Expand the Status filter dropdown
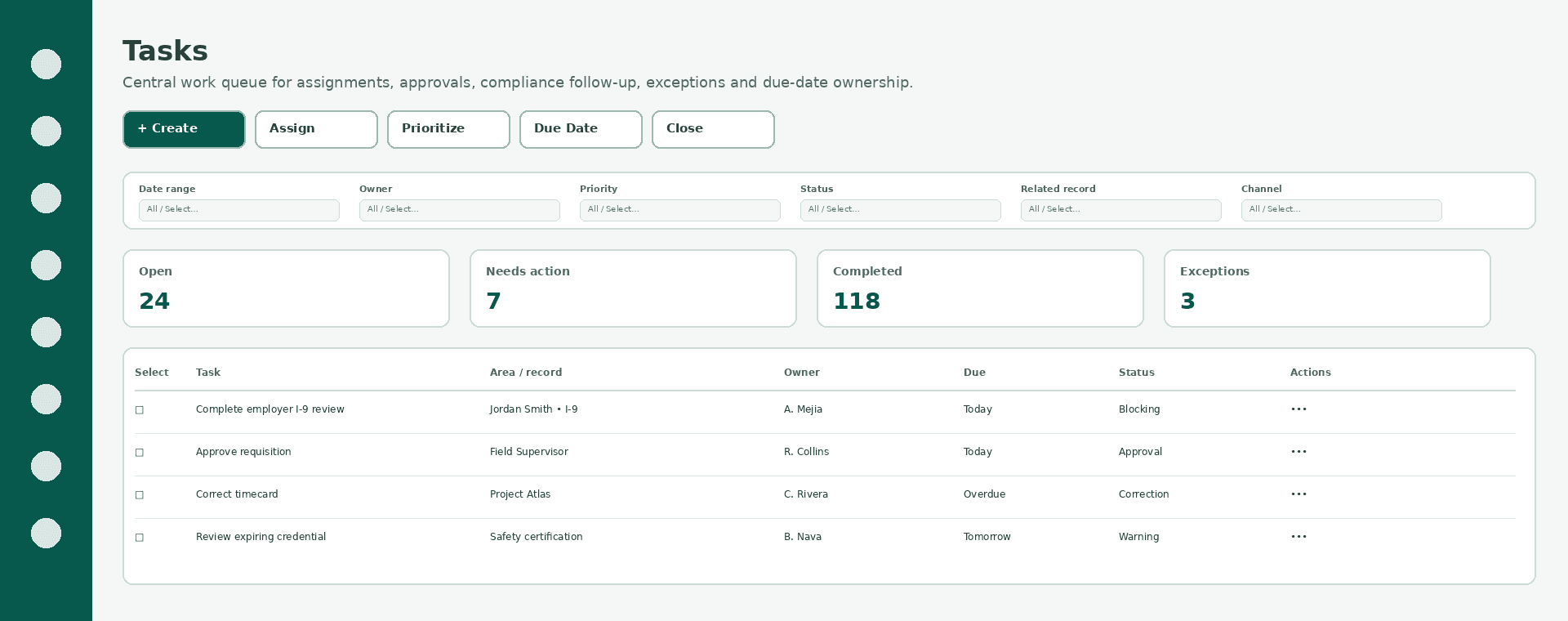 tap(901, 210)
